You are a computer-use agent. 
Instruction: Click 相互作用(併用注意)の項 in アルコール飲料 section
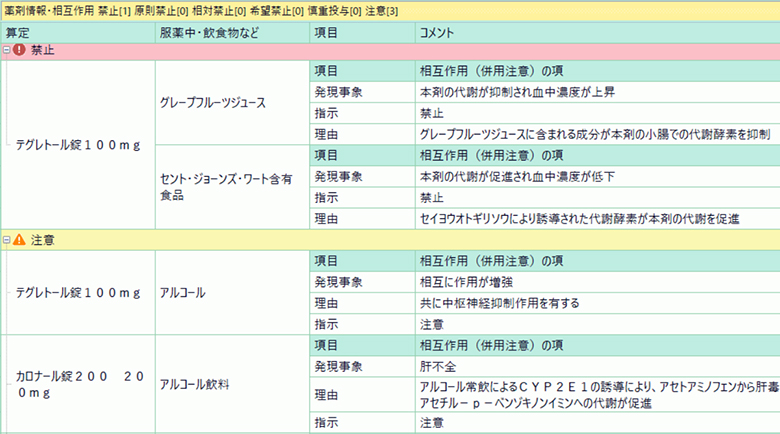[491, 345]
